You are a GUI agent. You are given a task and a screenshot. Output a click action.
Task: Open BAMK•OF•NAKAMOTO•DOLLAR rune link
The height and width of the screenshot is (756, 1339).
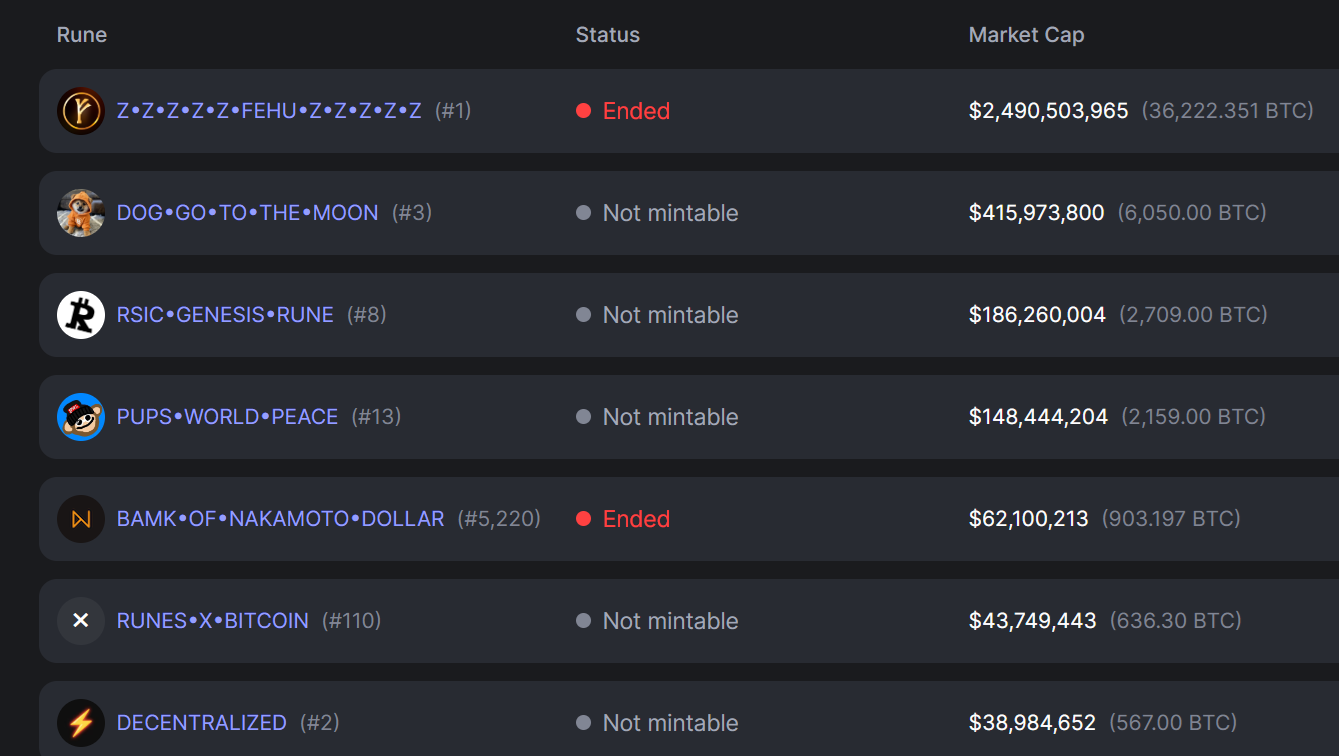tap(280, 519)
